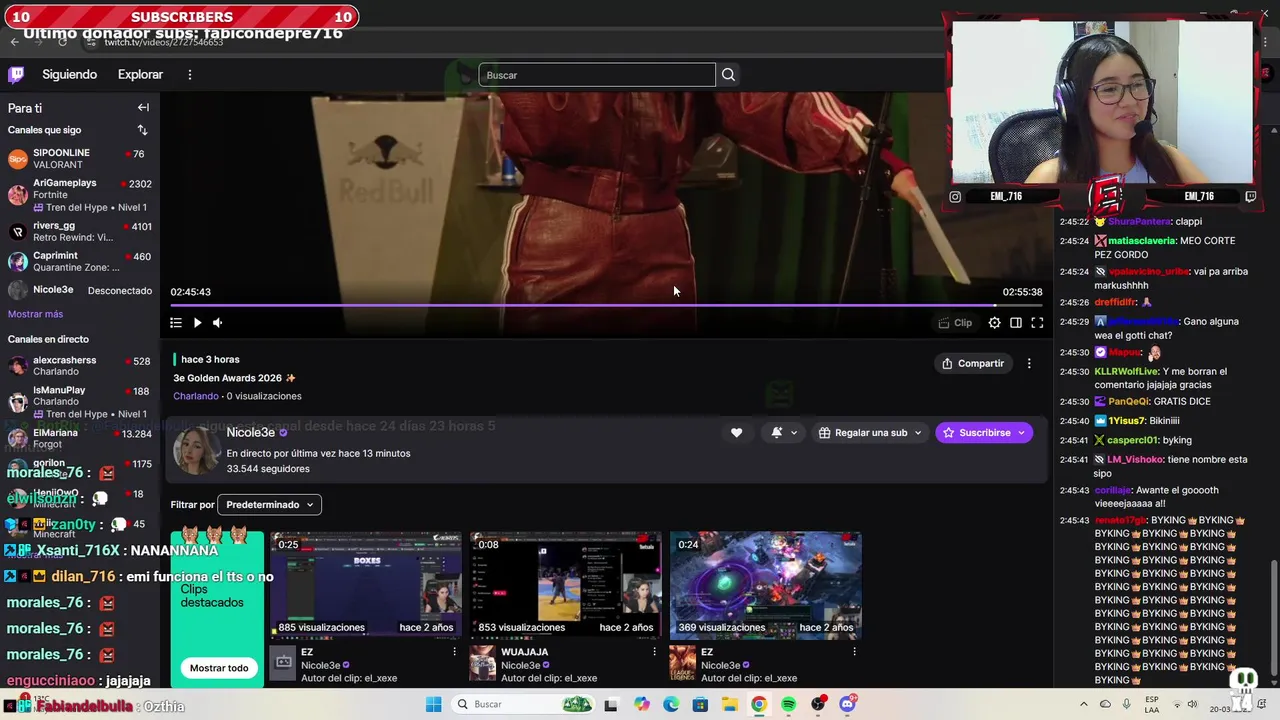The width and height of the screenshot is (1280, 720).
Task: Toggle theatre mode in the player
Action: 1015,323
